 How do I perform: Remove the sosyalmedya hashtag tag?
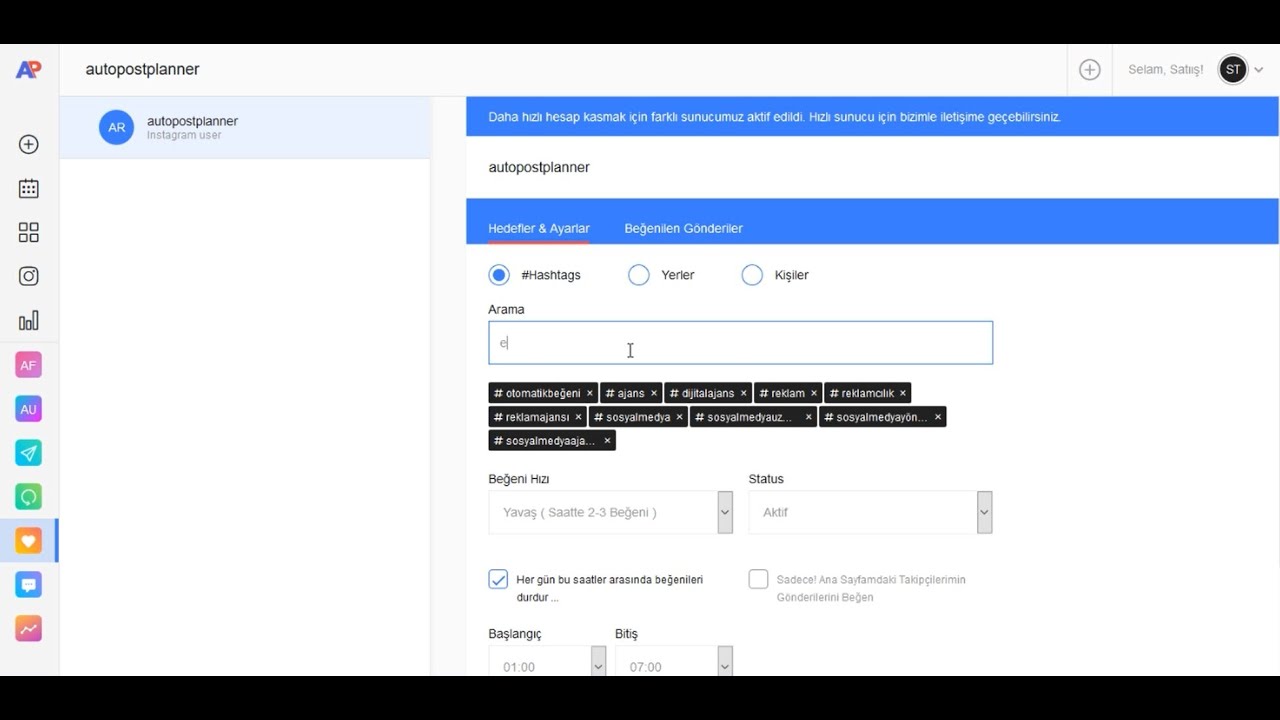(x=679, y=417)
